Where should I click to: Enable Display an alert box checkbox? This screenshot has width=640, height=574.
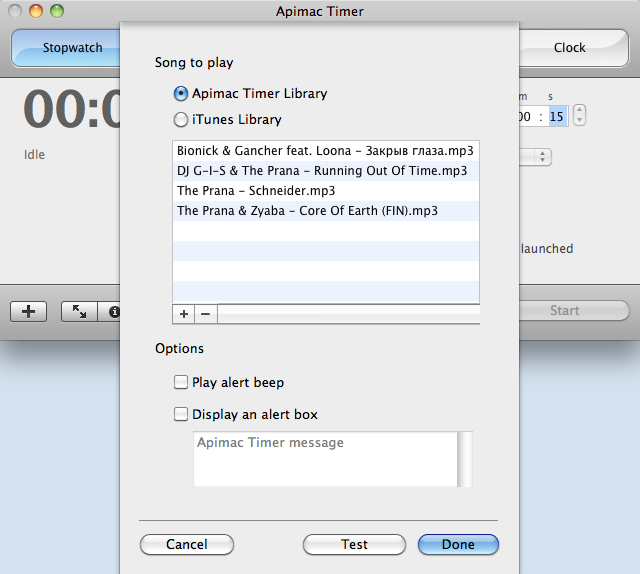(181, 414)
